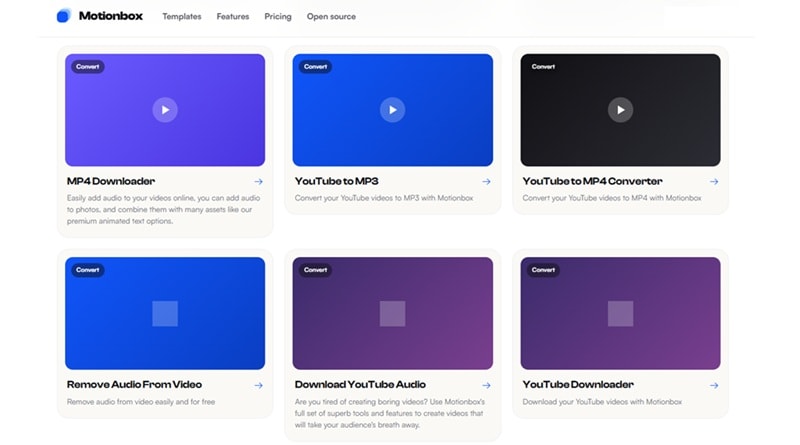Stop the Remove Audio From Video preview
800x445 pixels.
tap(165, 313)
